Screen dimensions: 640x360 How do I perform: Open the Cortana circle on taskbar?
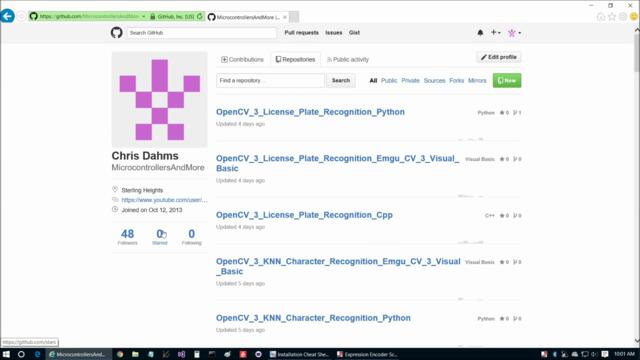[x=21, y=354]
